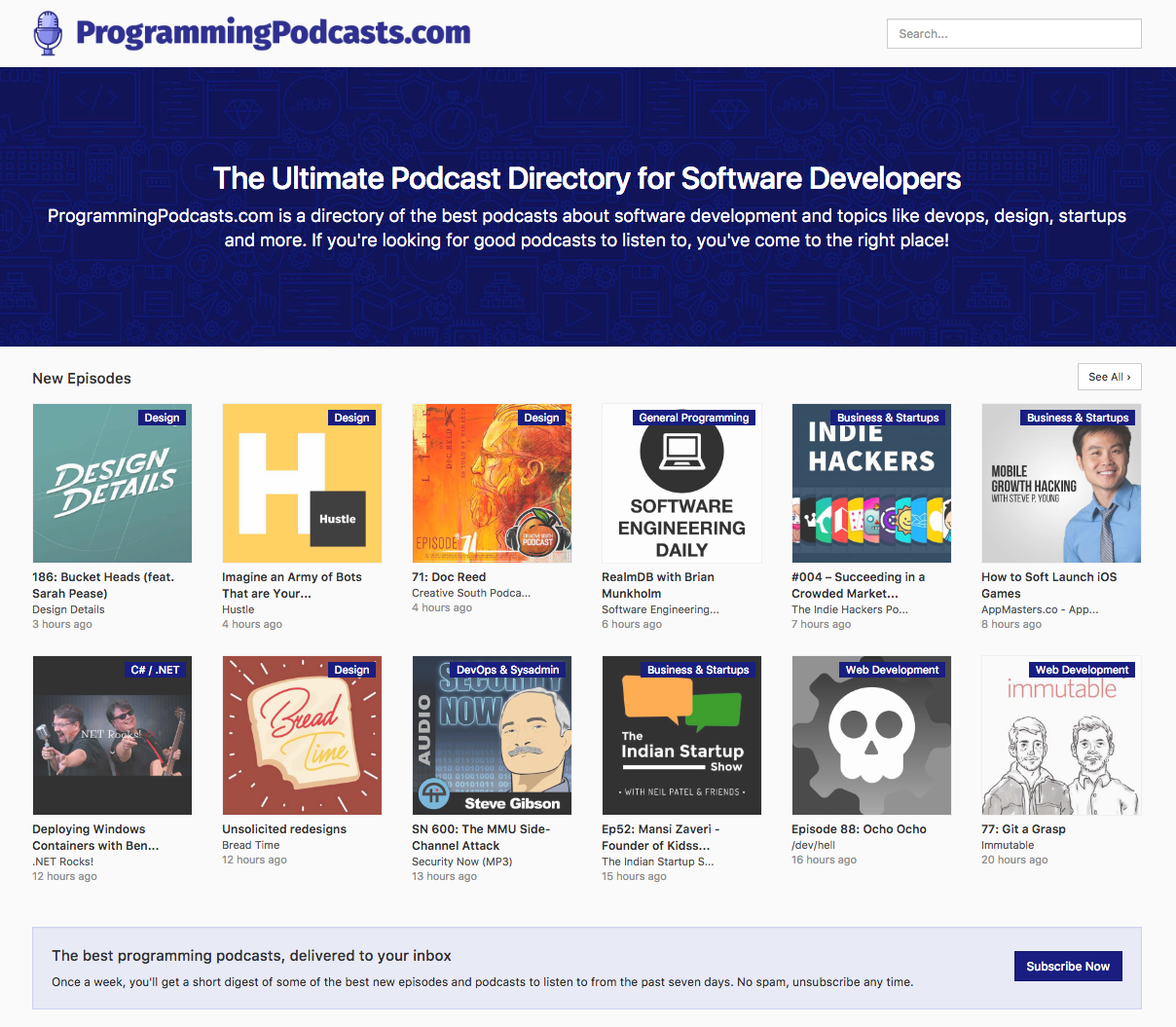
Task: Click '20 hours ago' under Immutable
Action: (1014, 861)
